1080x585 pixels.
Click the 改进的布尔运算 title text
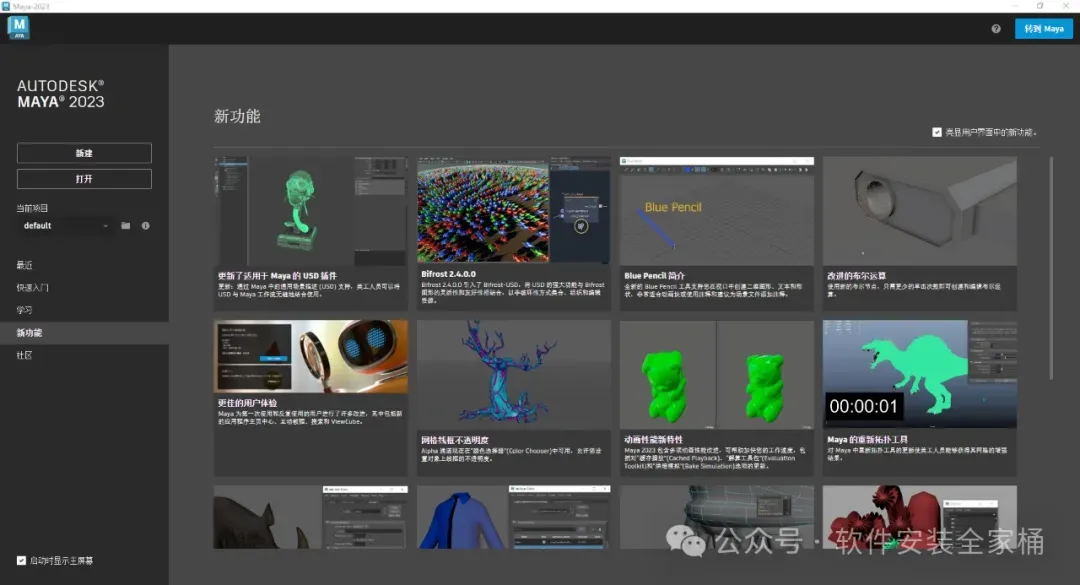tap(856, 276)
